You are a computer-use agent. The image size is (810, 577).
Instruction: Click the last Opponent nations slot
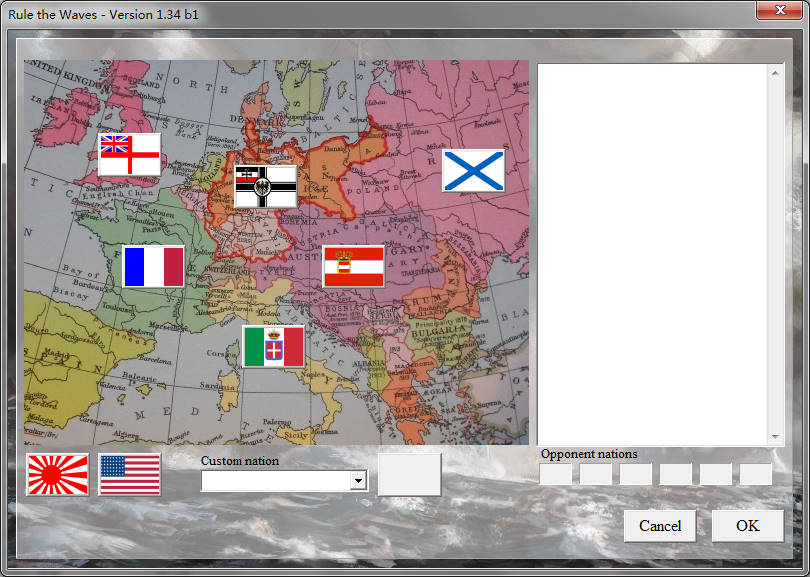click(756, 474)
